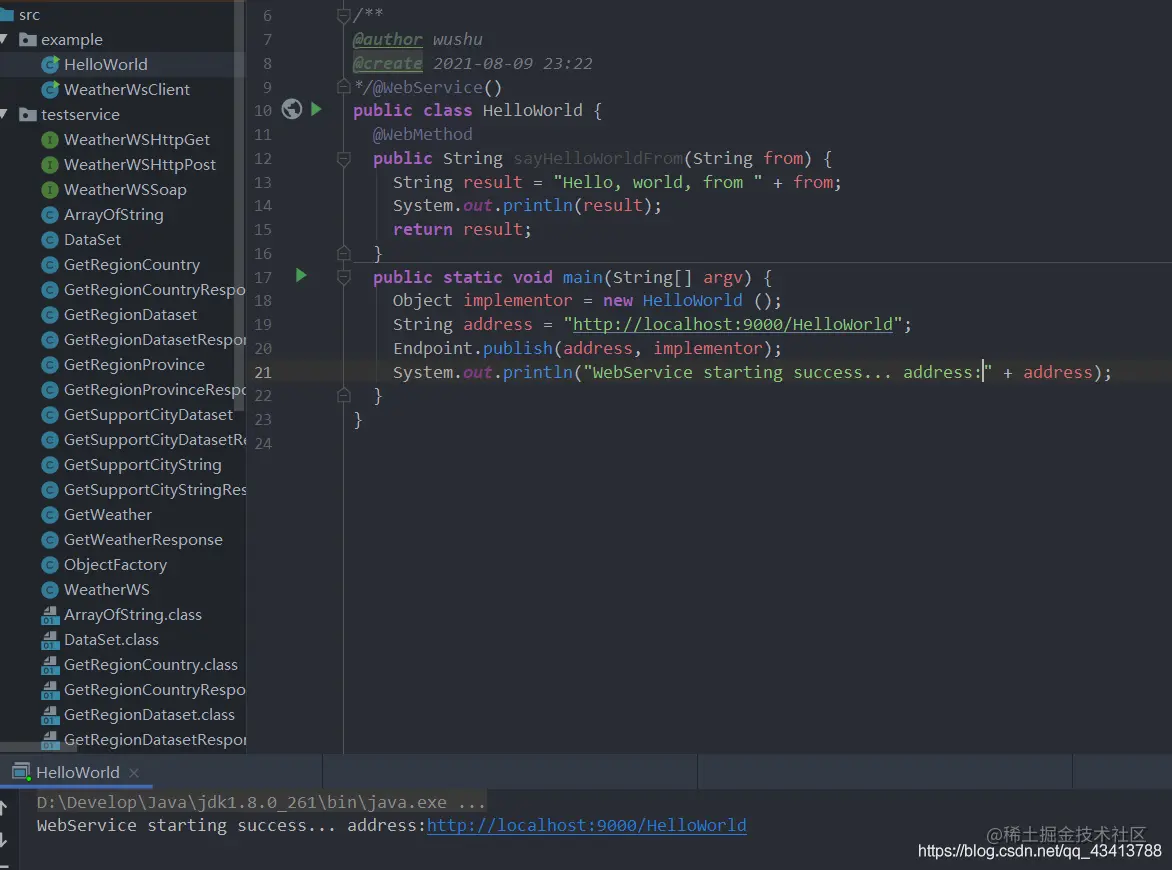
Task: Select DataSet.class compiled file
Action: pos(111,640)
